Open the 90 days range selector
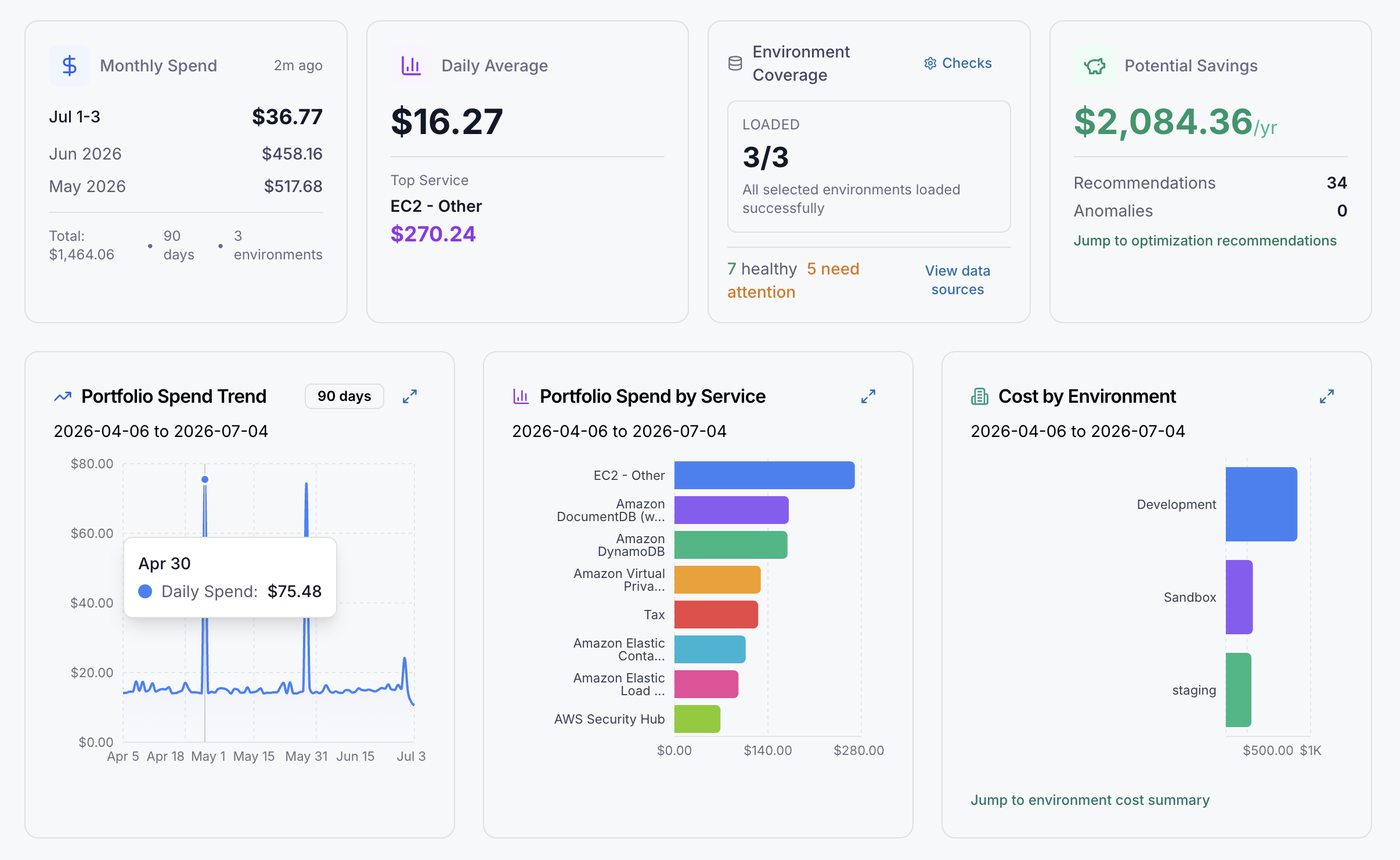The width and height of the screenshot is (1400, 860). 344,396
